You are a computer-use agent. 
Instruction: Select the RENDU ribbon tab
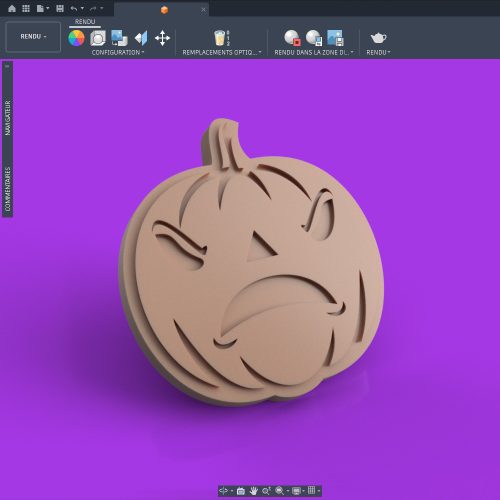pos(85,22)
